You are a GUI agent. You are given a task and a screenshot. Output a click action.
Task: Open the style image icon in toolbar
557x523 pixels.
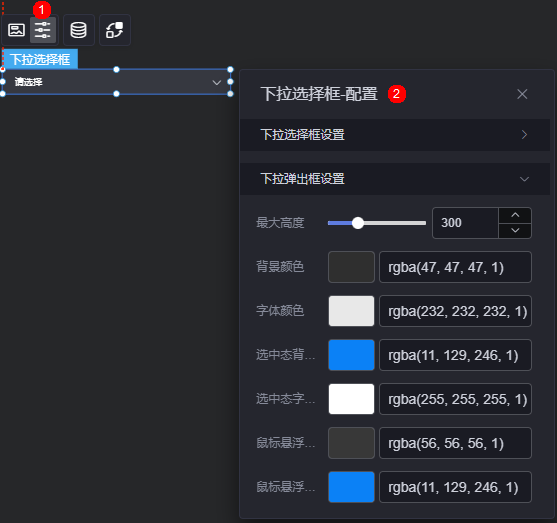[x=16, y=30]
